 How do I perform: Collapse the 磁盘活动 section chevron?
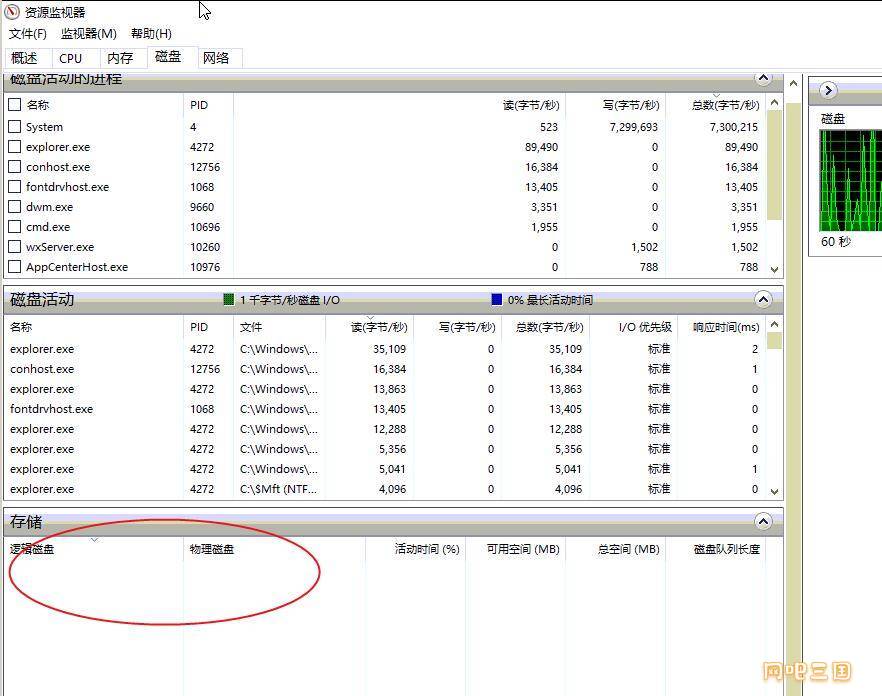[763, 299]
